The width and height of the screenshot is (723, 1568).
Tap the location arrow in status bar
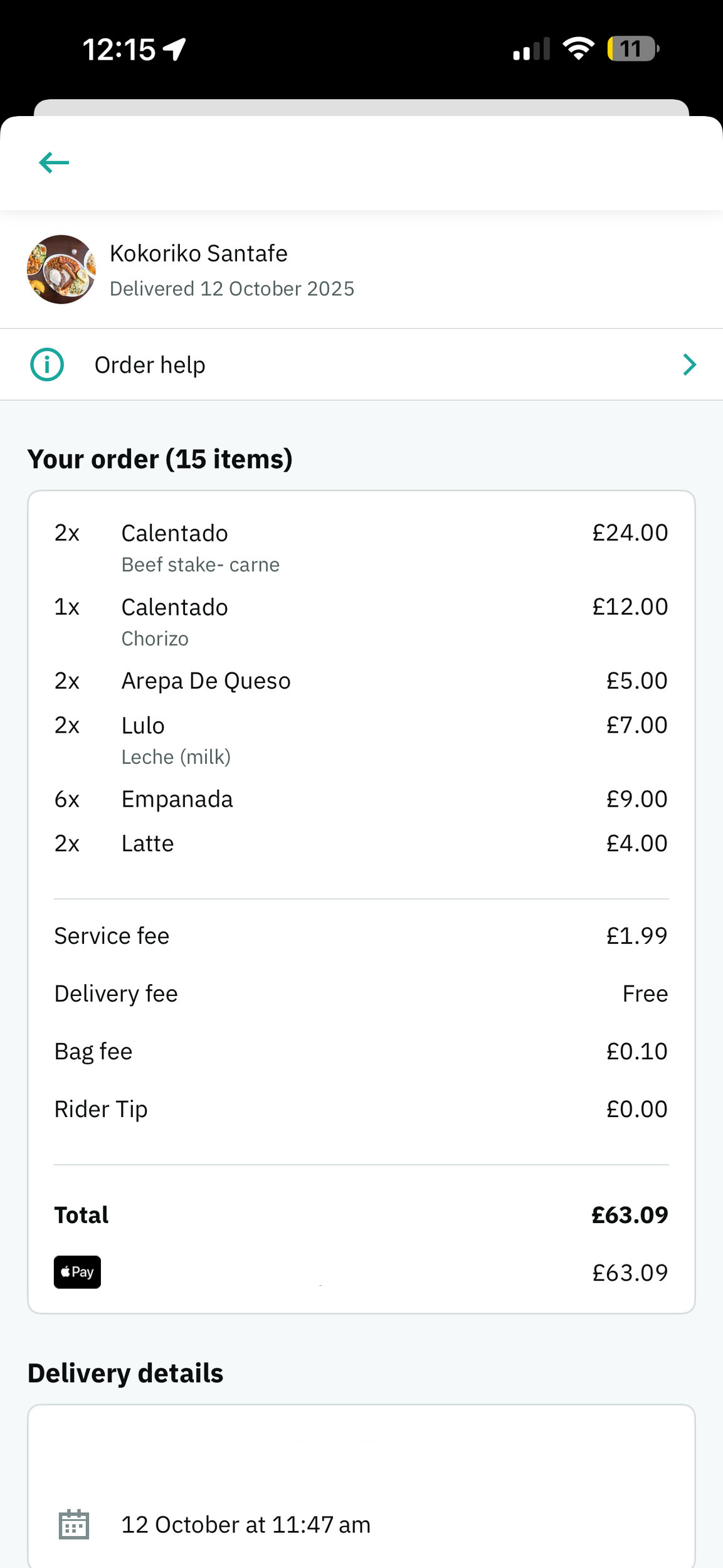tap(175, 49)
